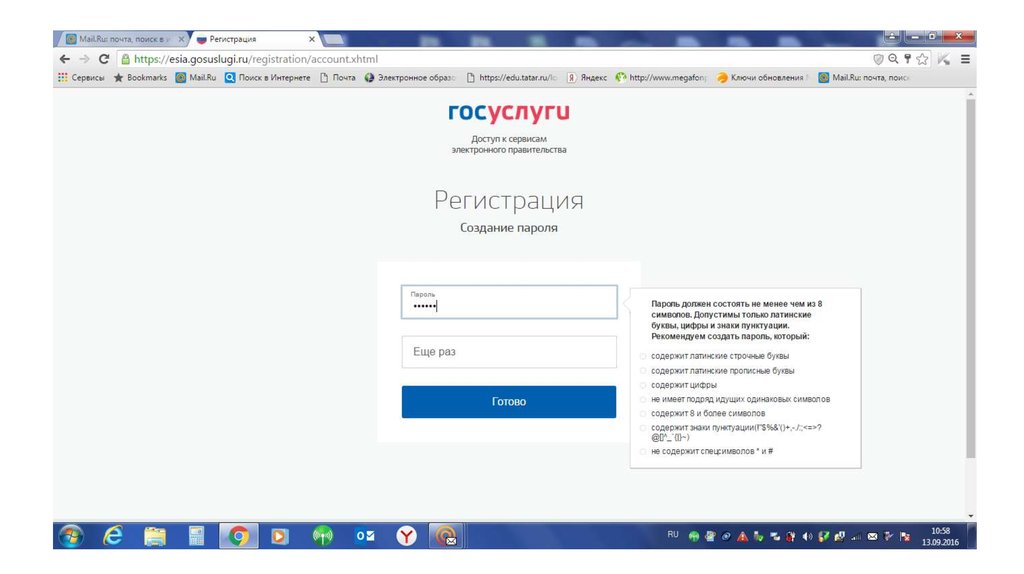1024x574 pixels.
Task: Click the Gosuslugi logo
Action: pos(508,113)
